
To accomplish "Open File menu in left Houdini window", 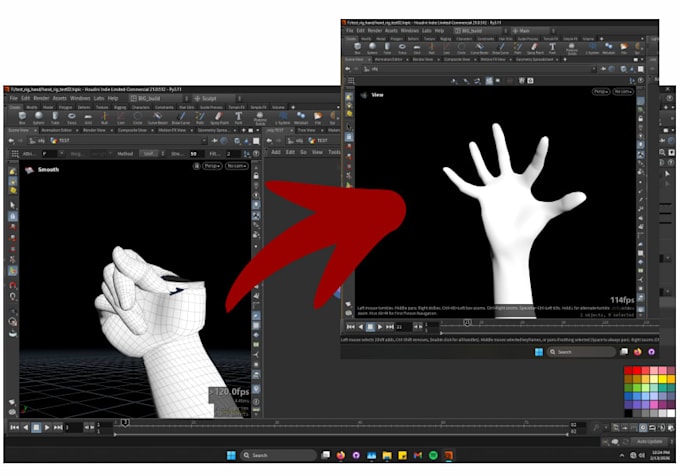I will coord(13,98).
